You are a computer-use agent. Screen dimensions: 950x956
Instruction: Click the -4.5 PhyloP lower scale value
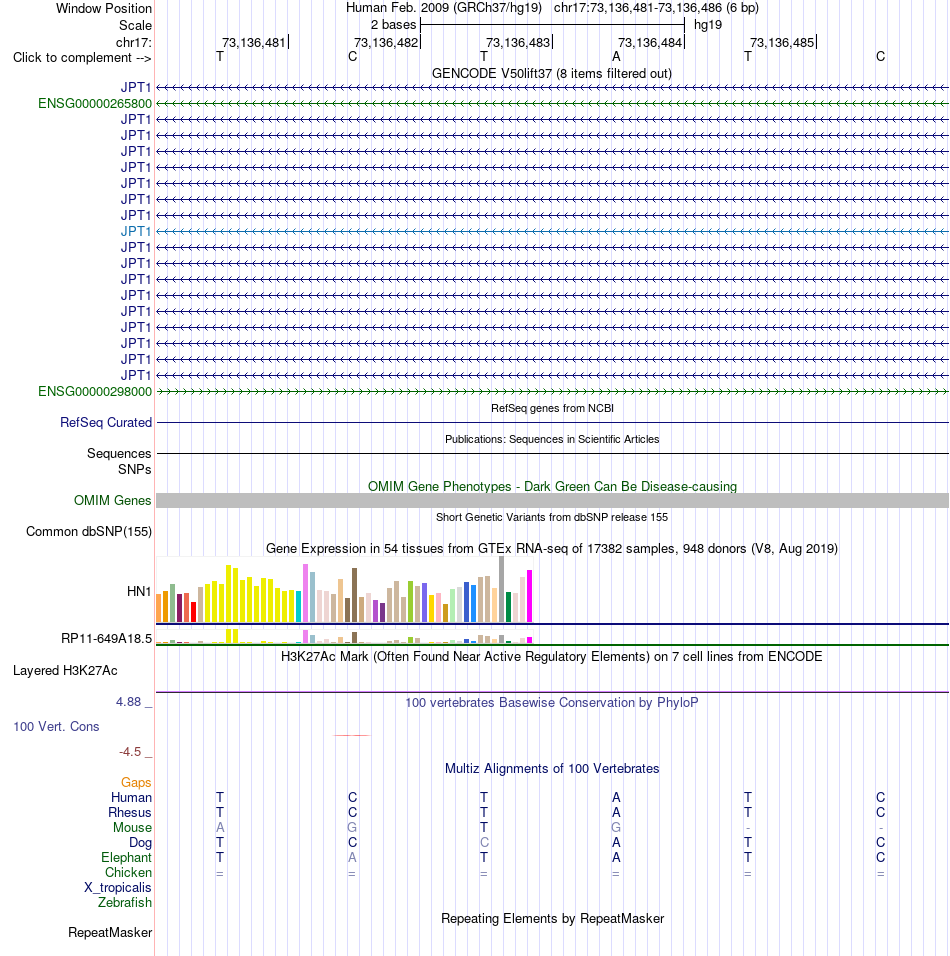(x=130, y=752)
